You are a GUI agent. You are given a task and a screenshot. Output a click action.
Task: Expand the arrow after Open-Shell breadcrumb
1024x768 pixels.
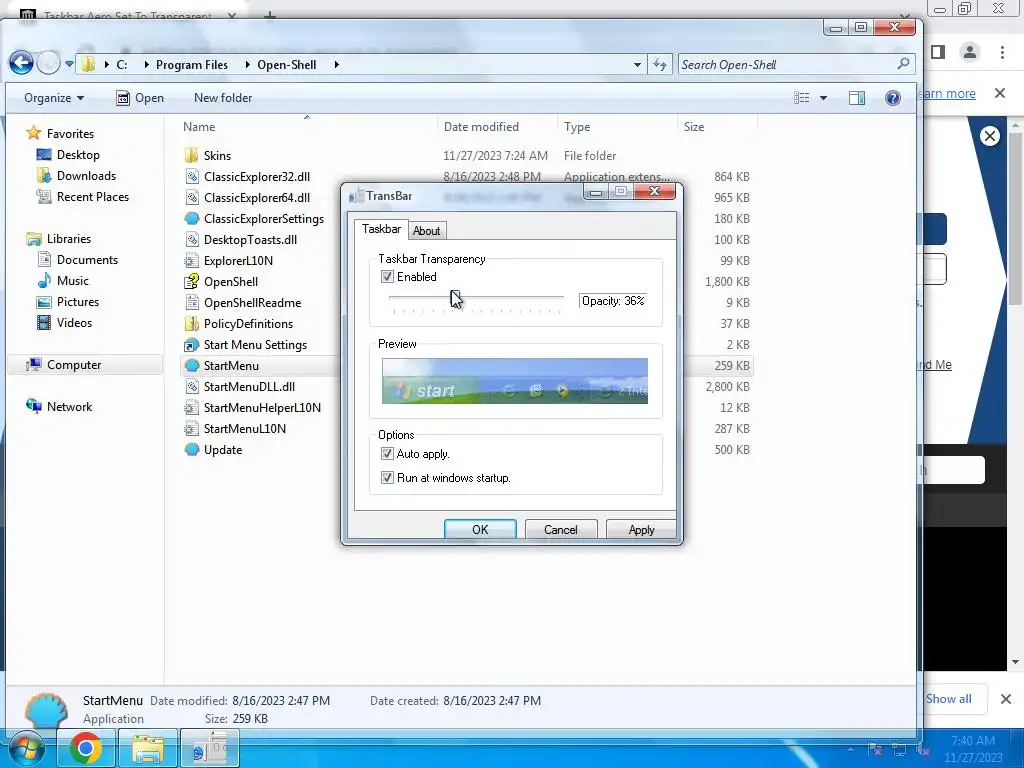click(336, 65)
